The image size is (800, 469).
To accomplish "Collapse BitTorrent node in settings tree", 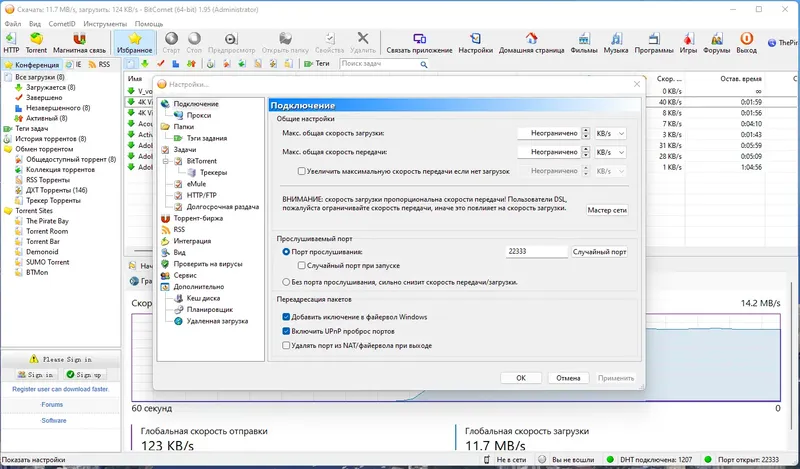I will [x=165, y=161].
